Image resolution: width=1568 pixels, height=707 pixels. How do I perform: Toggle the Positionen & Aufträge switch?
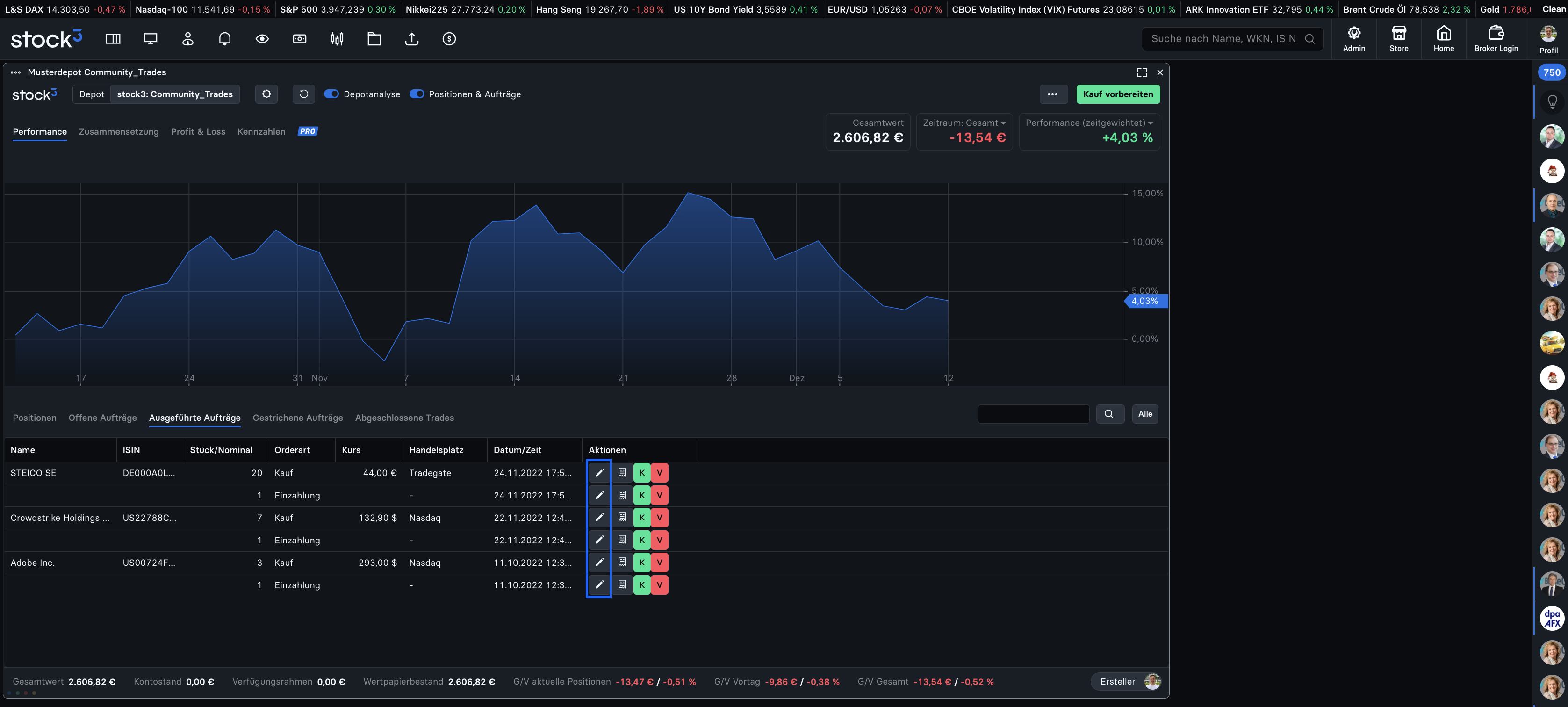[417, 94]
